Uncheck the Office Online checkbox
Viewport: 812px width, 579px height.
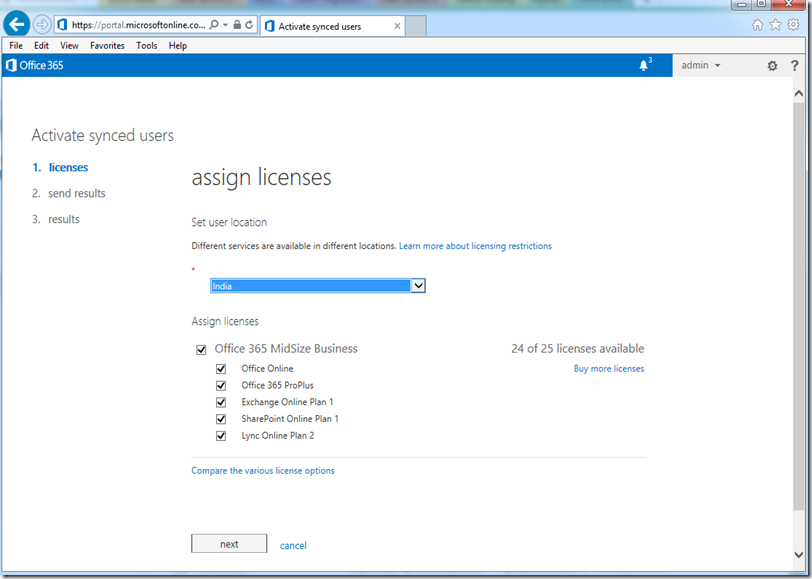coord(221,369)
